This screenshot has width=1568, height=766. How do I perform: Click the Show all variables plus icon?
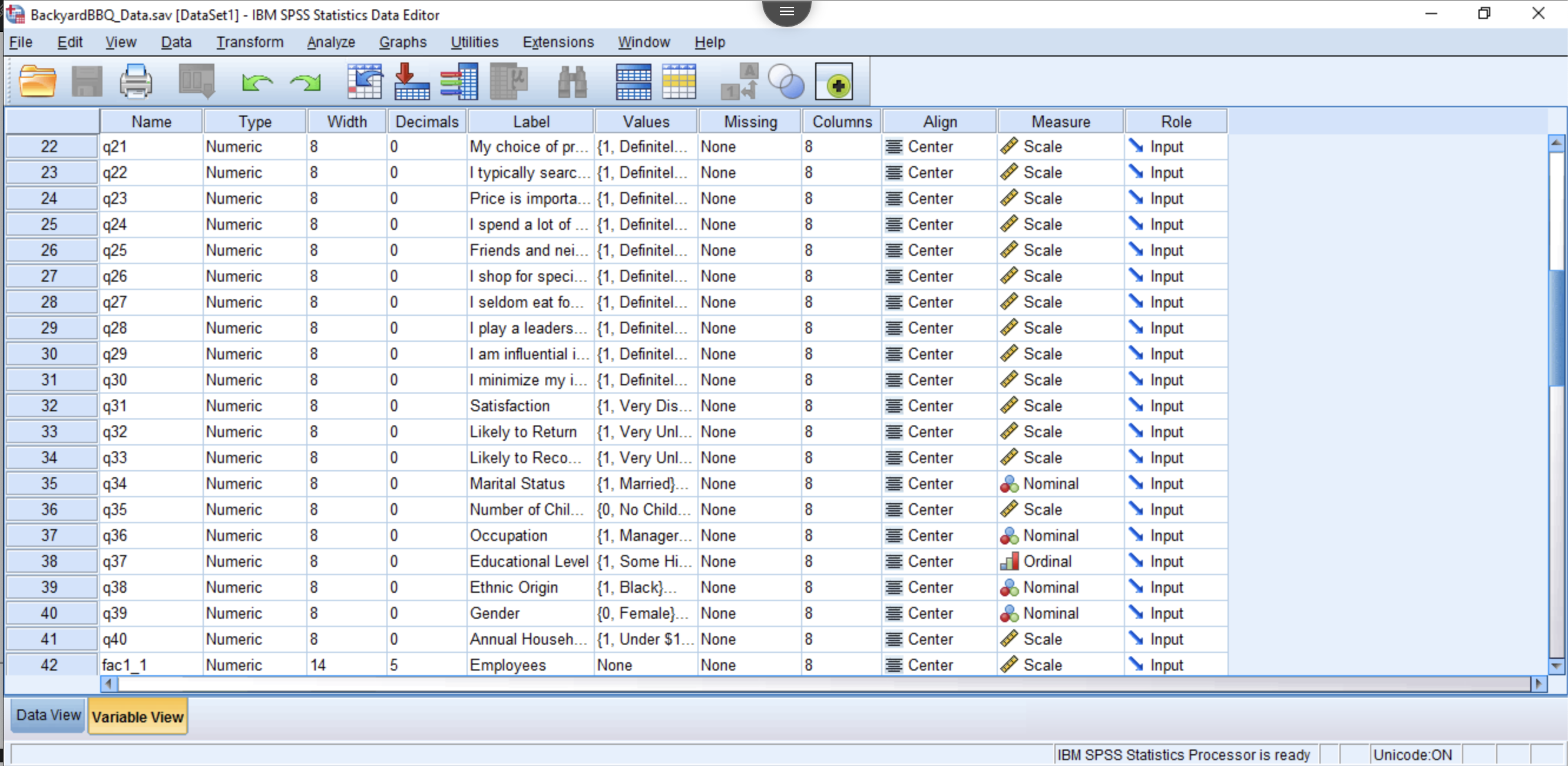pos(834,81)
